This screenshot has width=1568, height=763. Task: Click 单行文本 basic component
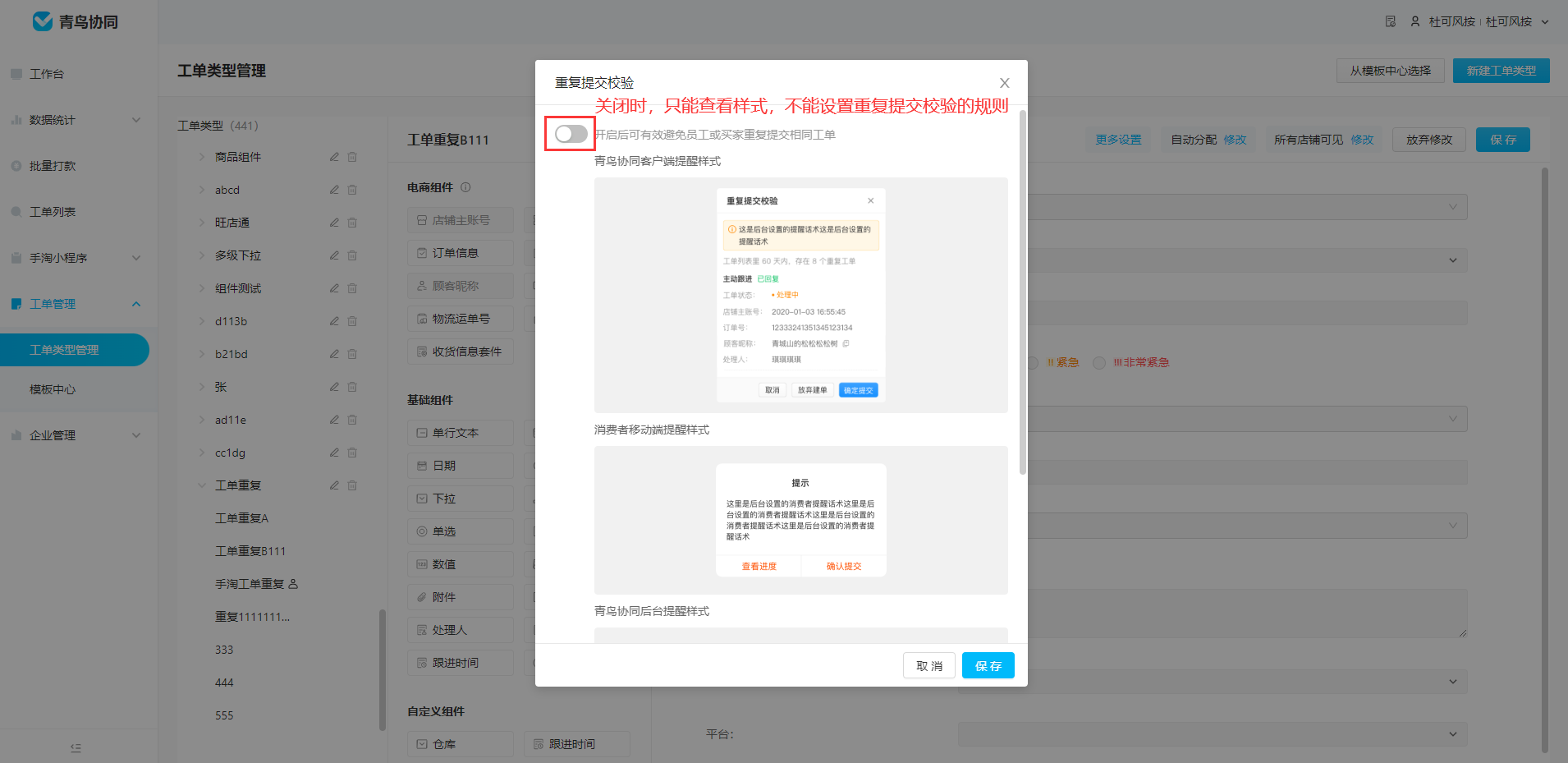coord(461,433)
